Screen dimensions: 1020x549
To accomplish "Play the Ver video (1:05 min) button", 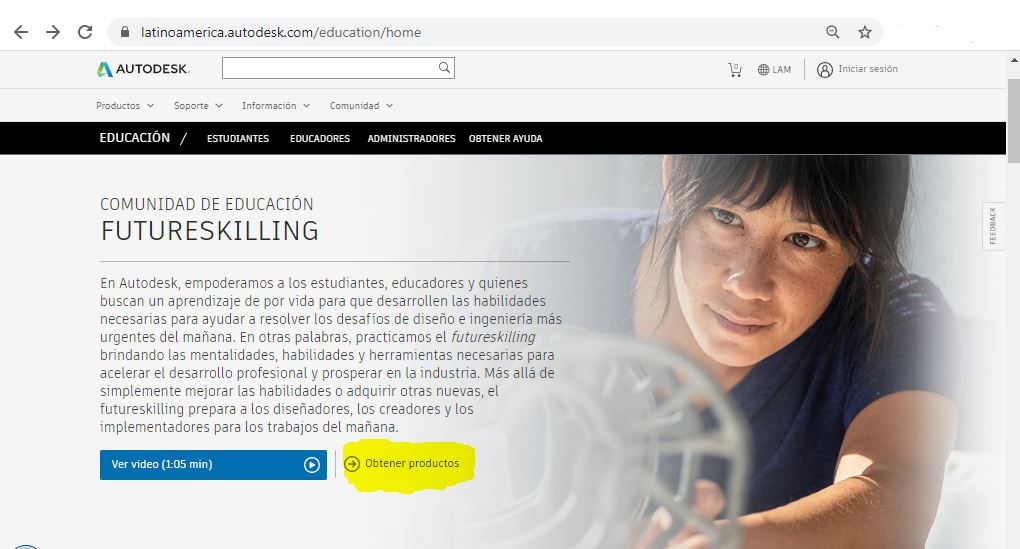I will tap(213, 464).
